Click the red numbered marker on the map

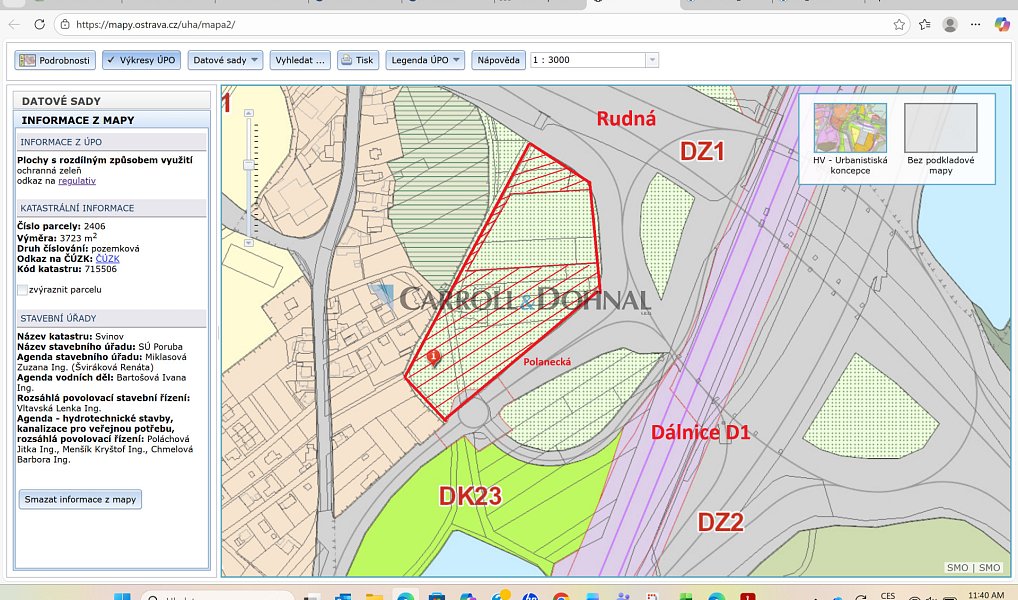coord(434,356)
